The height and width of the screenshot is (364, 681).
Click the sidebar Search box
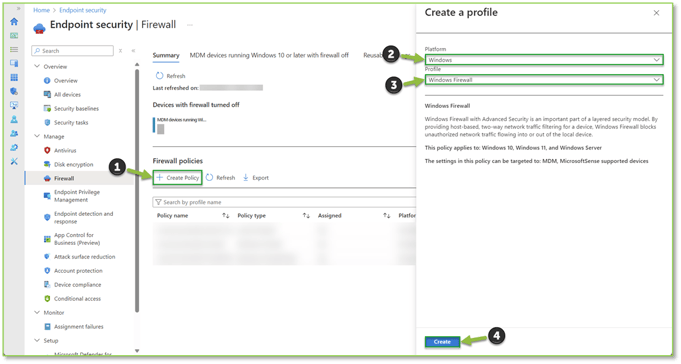coord(73,51)
